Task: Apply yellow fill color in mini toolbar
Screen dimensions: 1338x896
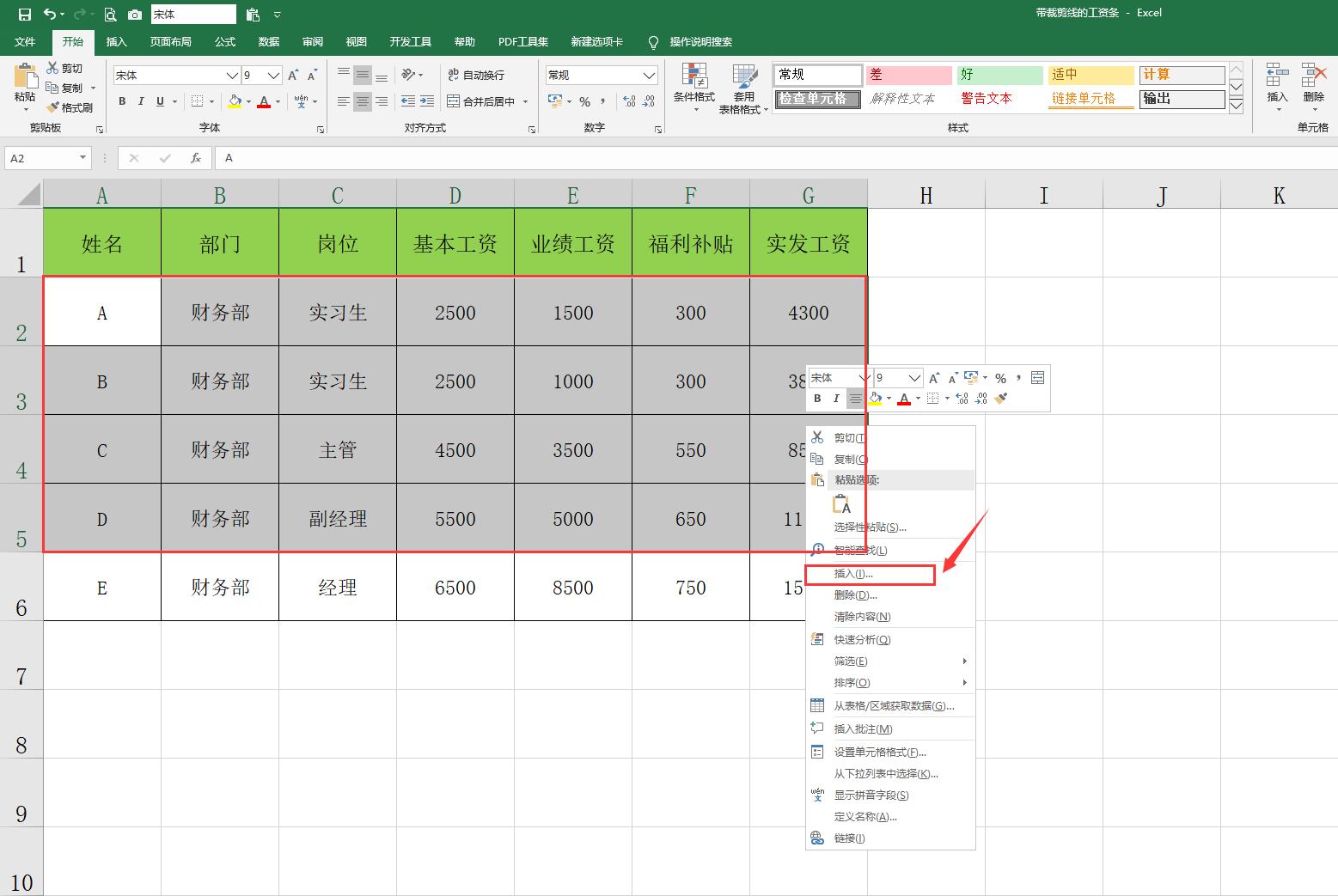Action: point(875,399)
